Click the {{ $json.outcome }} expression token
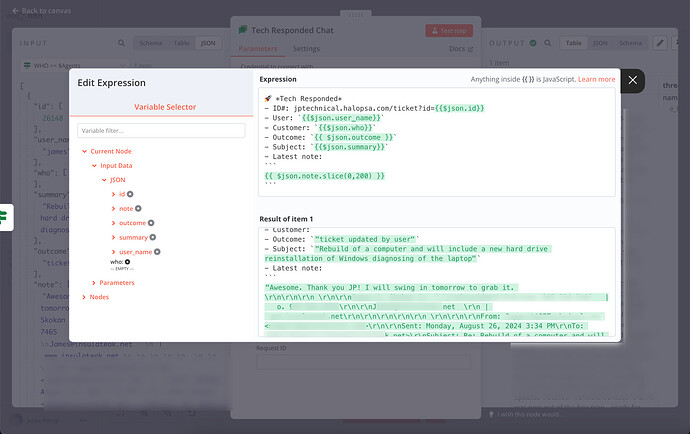The height and width of the screenshot is (434, 690). coord(353,137)
